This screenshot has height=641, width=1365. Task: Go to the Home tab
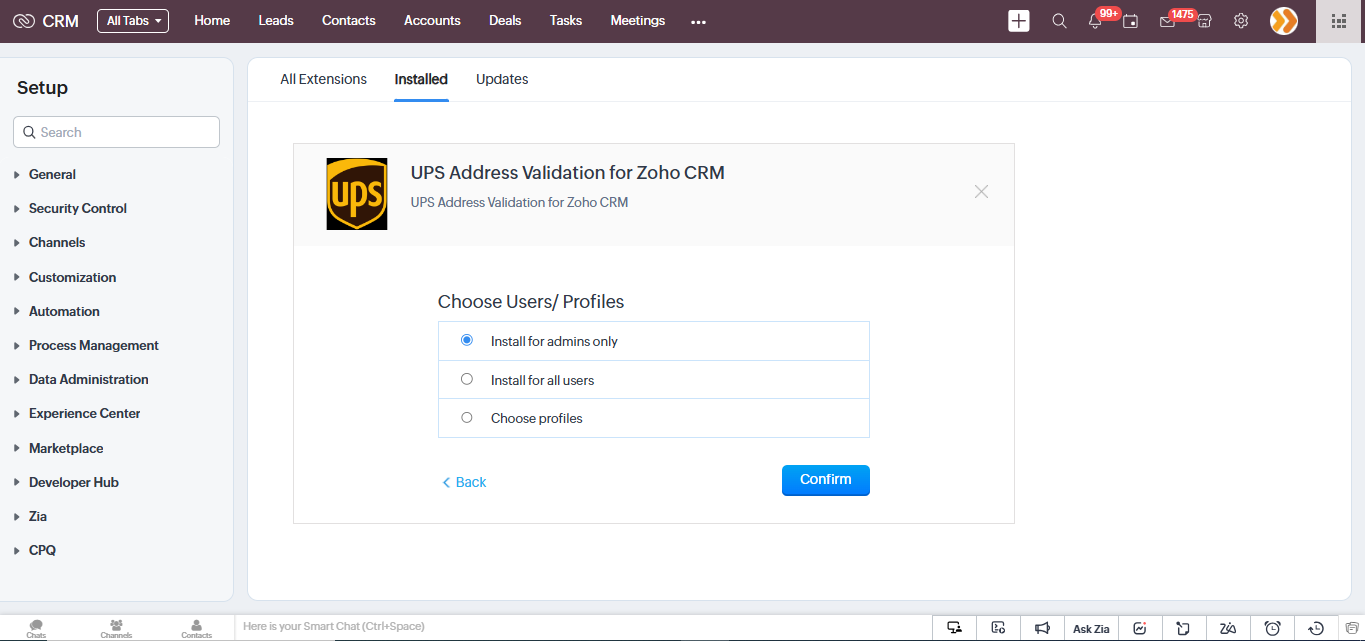tap(212, 21)
